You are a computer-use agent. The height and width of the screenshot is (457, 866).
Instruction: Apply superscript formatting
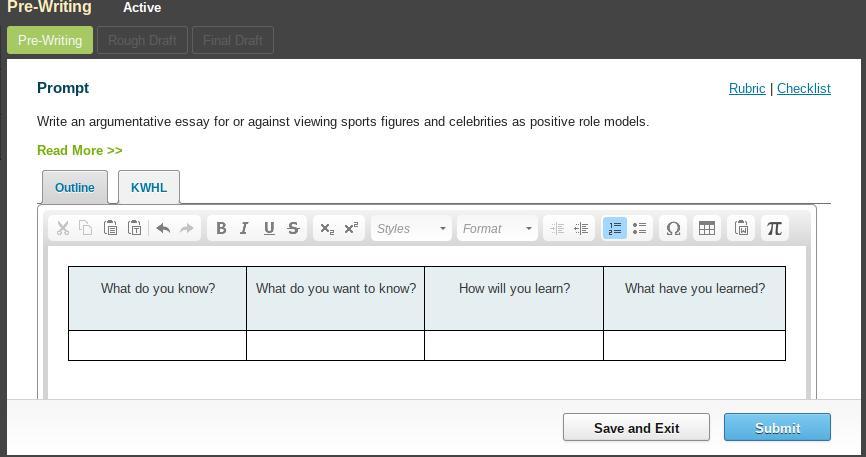click(x=351, y=228)
